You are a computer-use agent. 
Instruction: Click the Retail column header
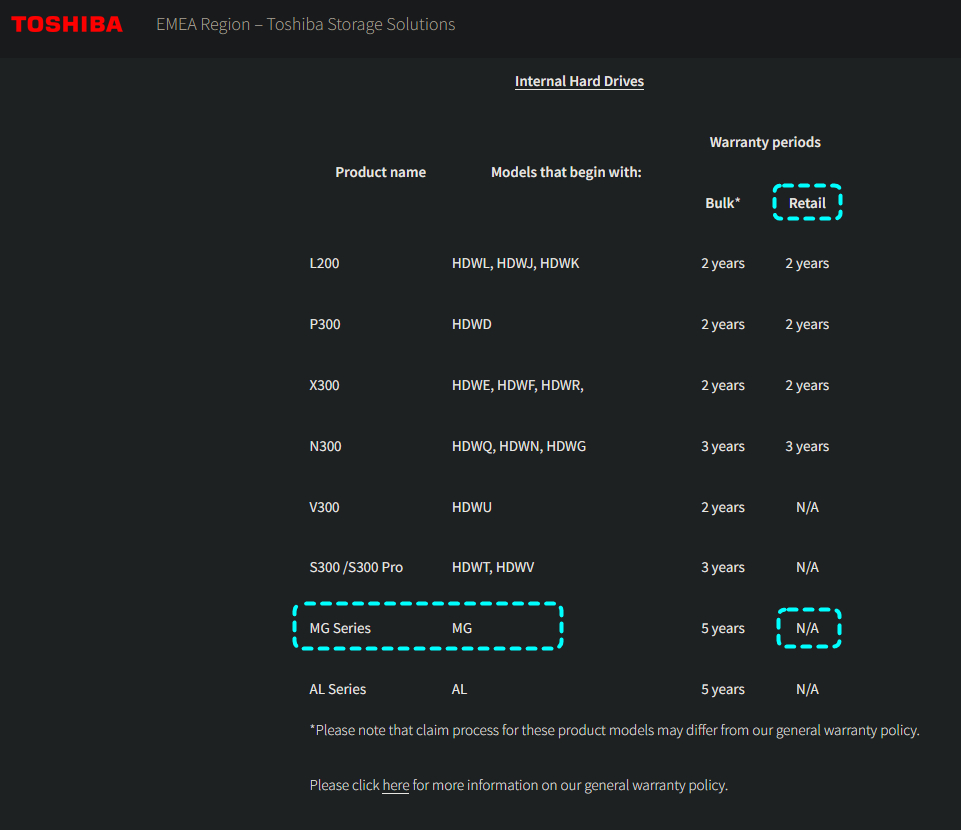tap(807, 203)
